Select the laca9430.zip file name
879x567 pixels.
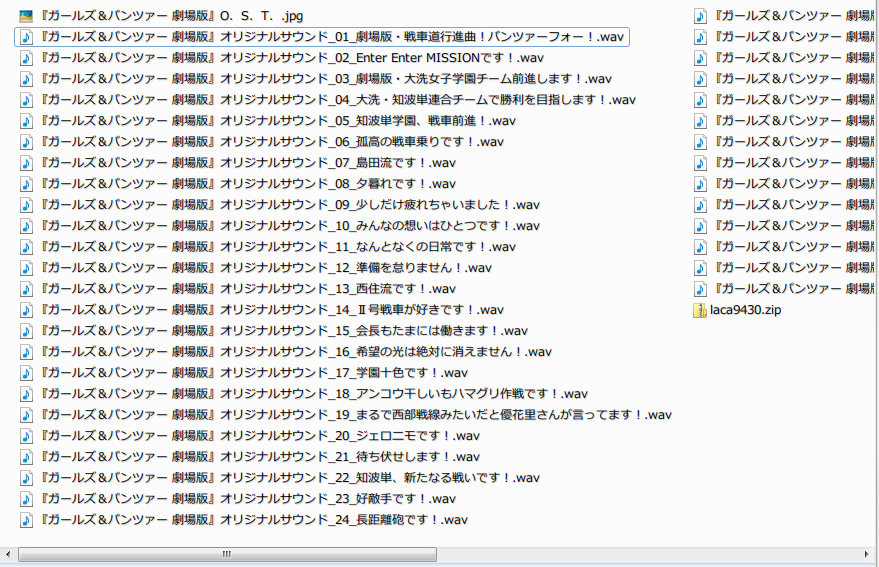tap(746, 310)
